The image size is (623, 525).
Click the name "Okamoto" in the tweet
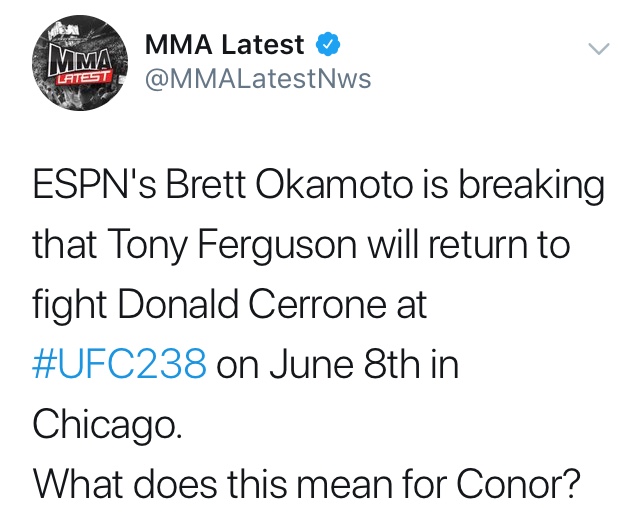334,184
